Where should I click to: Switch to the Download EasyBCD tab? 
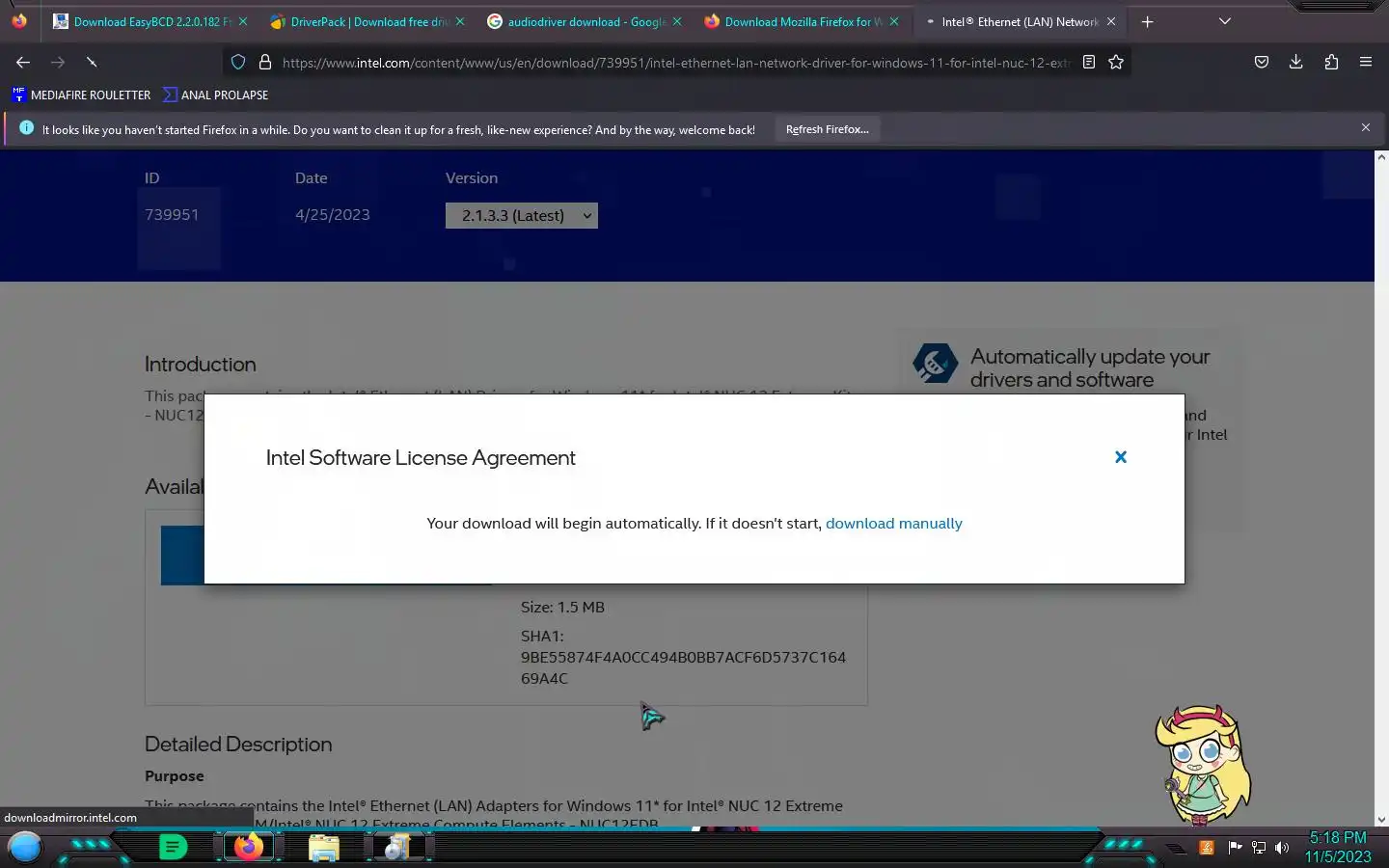143,21
